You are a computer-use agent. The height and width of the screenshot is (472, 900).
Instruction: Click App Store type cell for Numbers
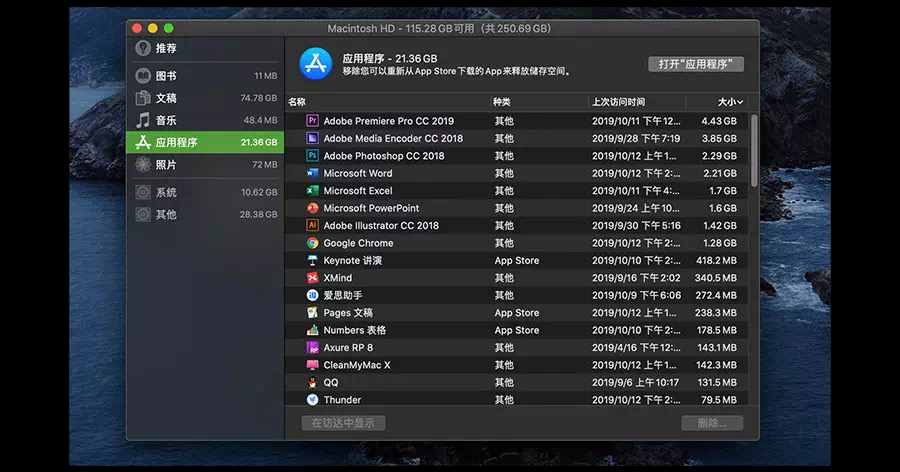coord(517,330)
